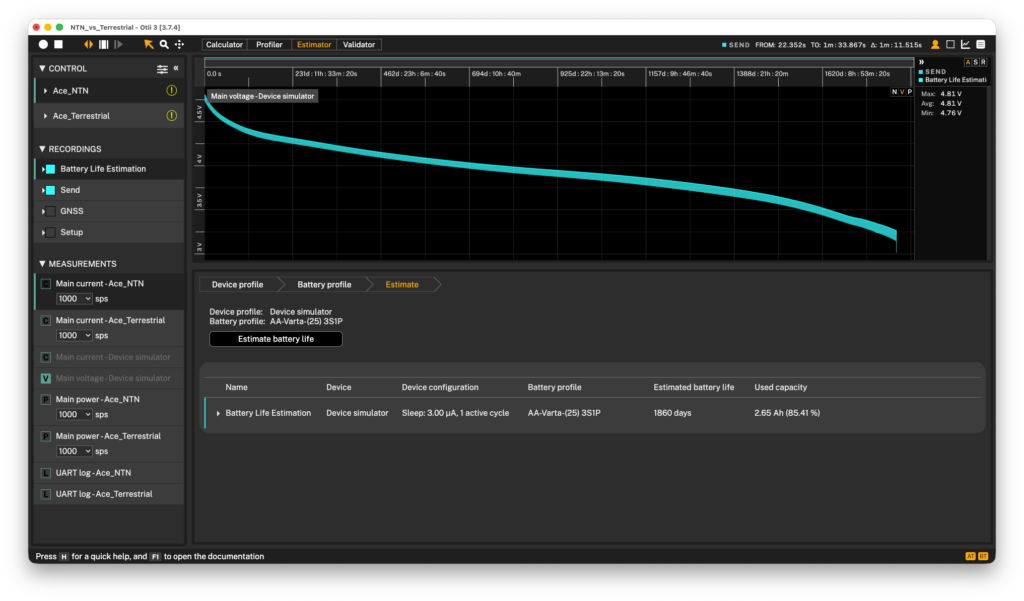
Task: Open sps dropdown for Main power - Ace_NTN
Action: pos(74,414)
